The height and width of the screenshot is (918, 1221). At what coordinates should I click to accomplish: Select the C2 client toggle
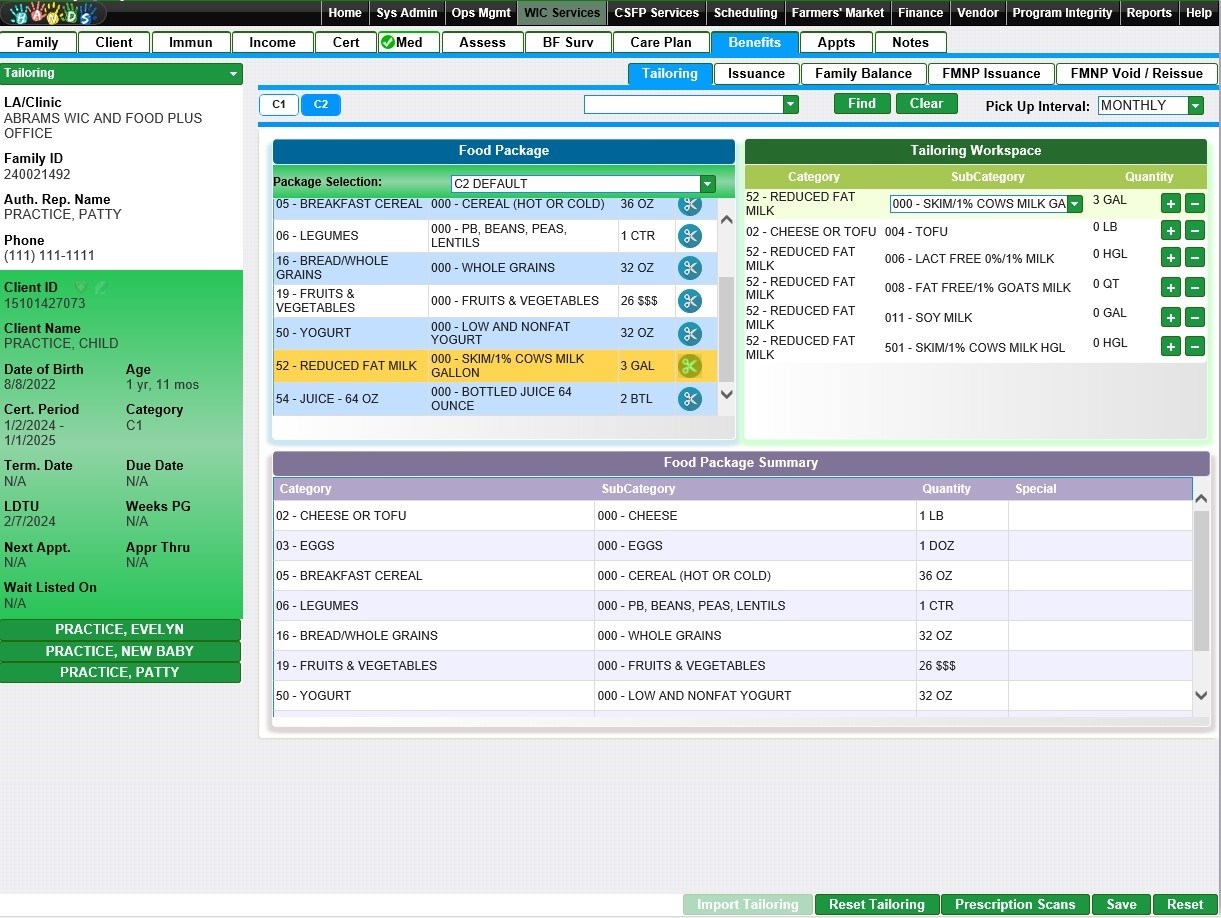point(321,104)
